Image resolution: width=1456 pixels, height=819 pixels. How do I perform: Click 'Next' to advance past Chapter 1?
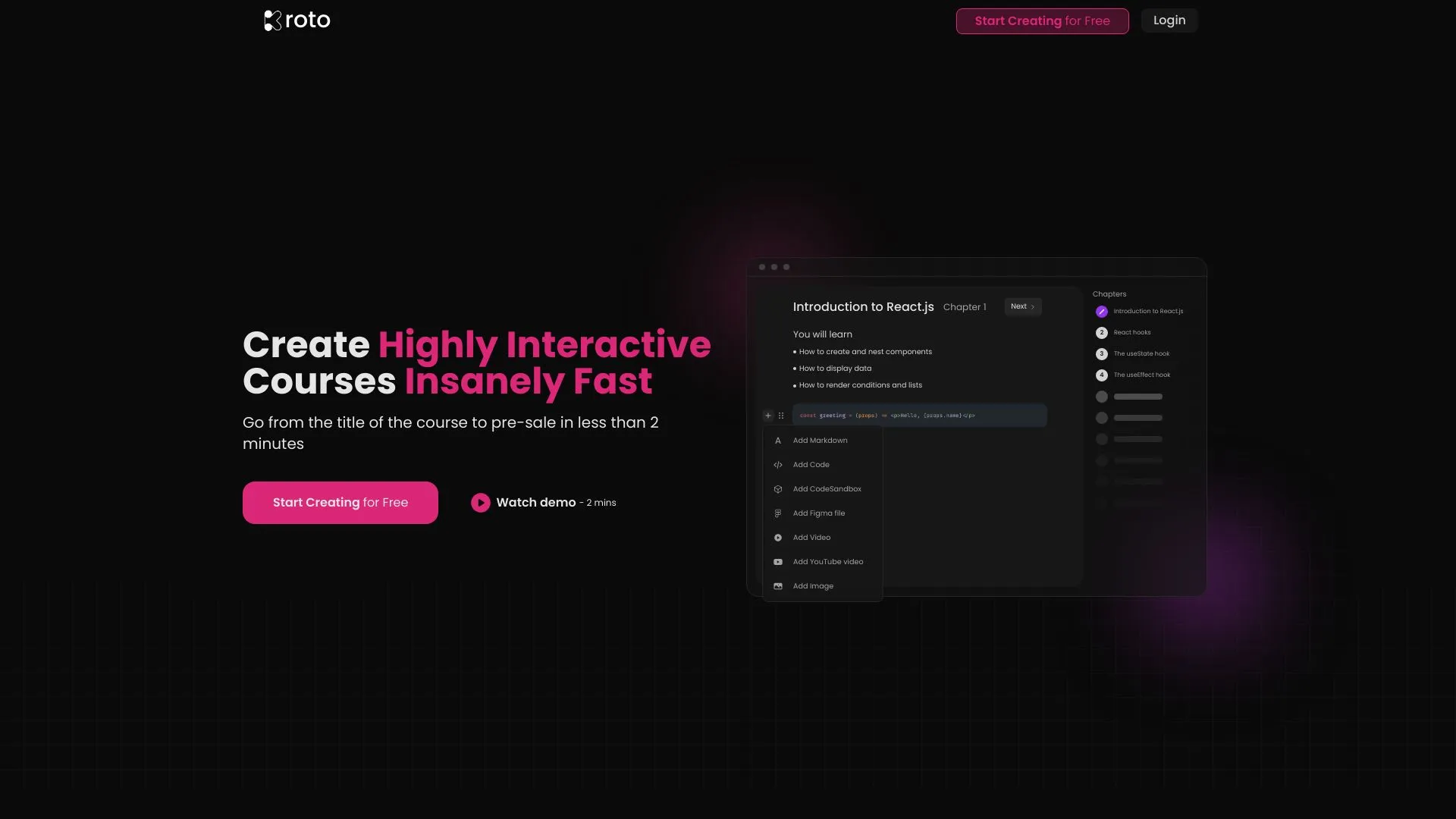click(x=1022, y=306)
